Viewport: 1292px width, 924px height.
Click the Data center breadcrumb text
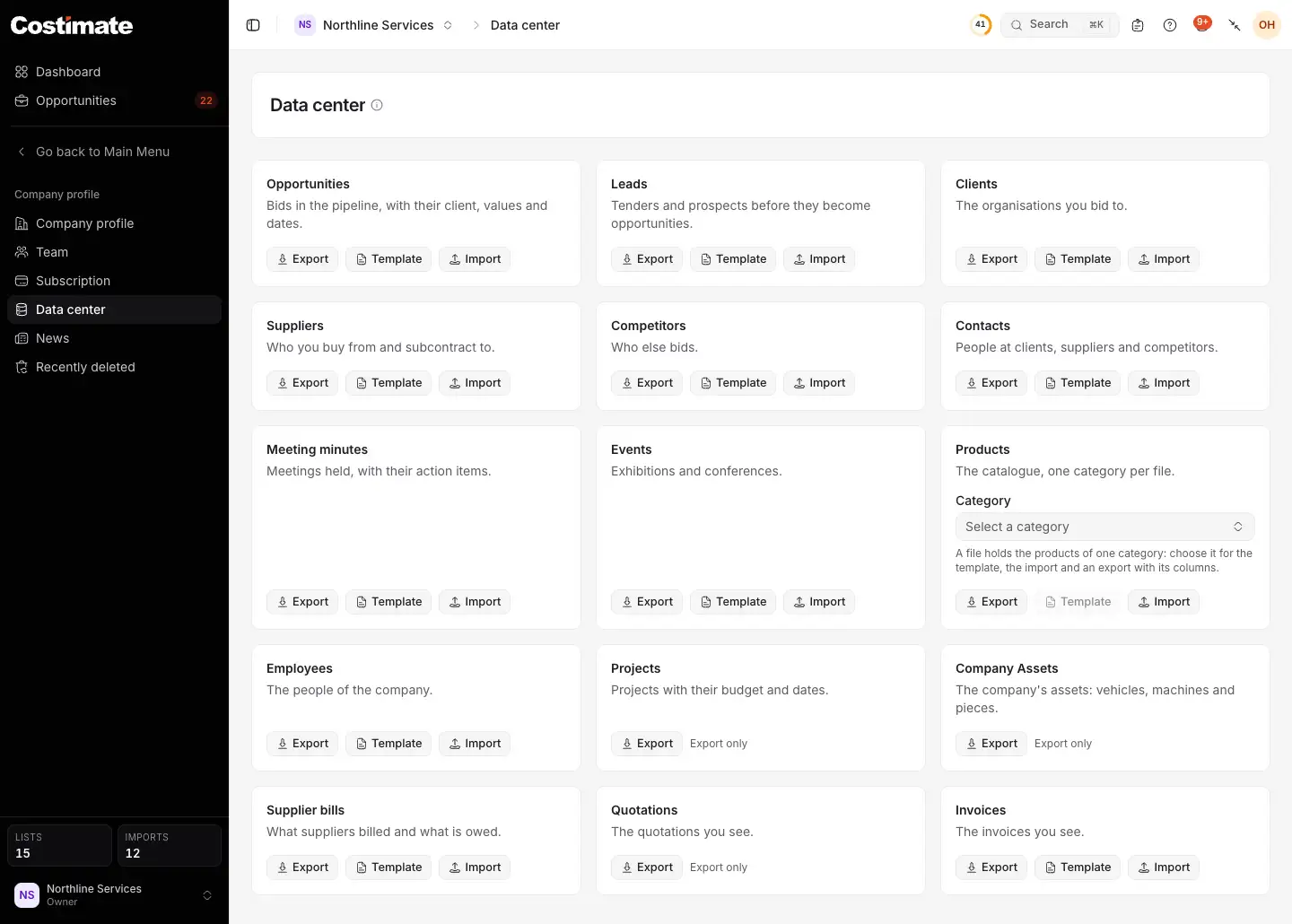tap(525, 25)
